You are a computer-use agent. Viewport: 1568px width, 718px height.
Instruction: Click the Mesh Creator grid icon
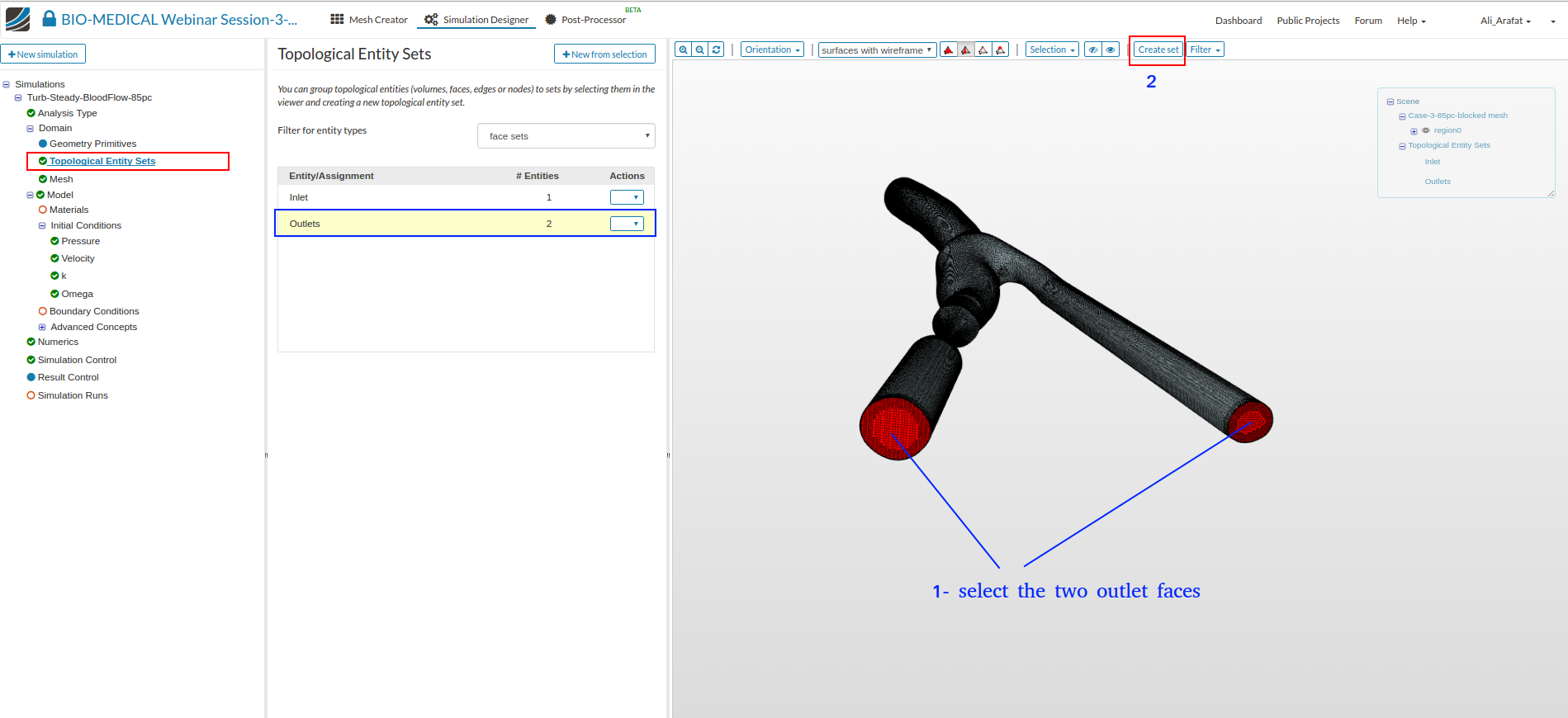point(337,19)
